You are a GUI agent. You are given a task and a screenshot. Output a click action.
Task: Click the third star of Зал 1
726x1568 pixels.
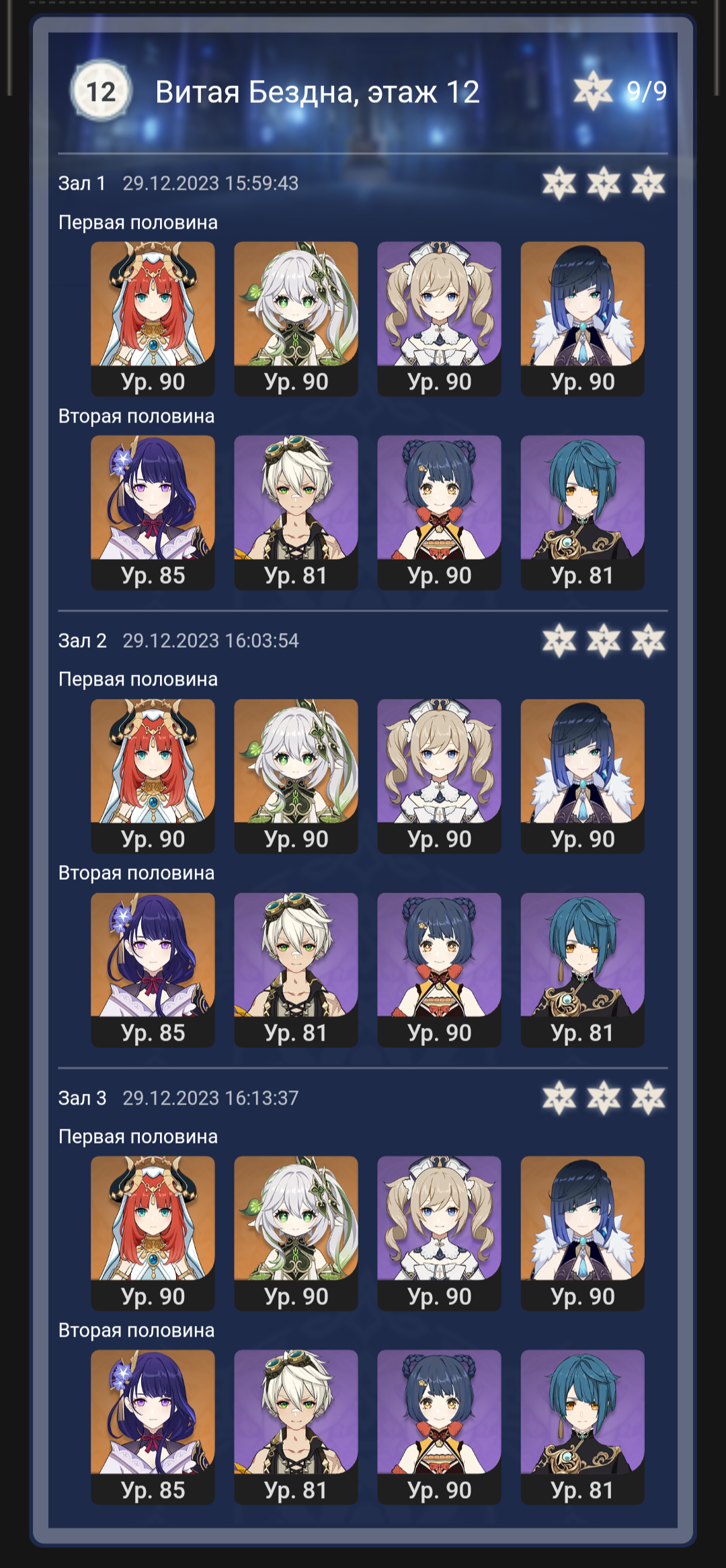[x=648, y=184]
